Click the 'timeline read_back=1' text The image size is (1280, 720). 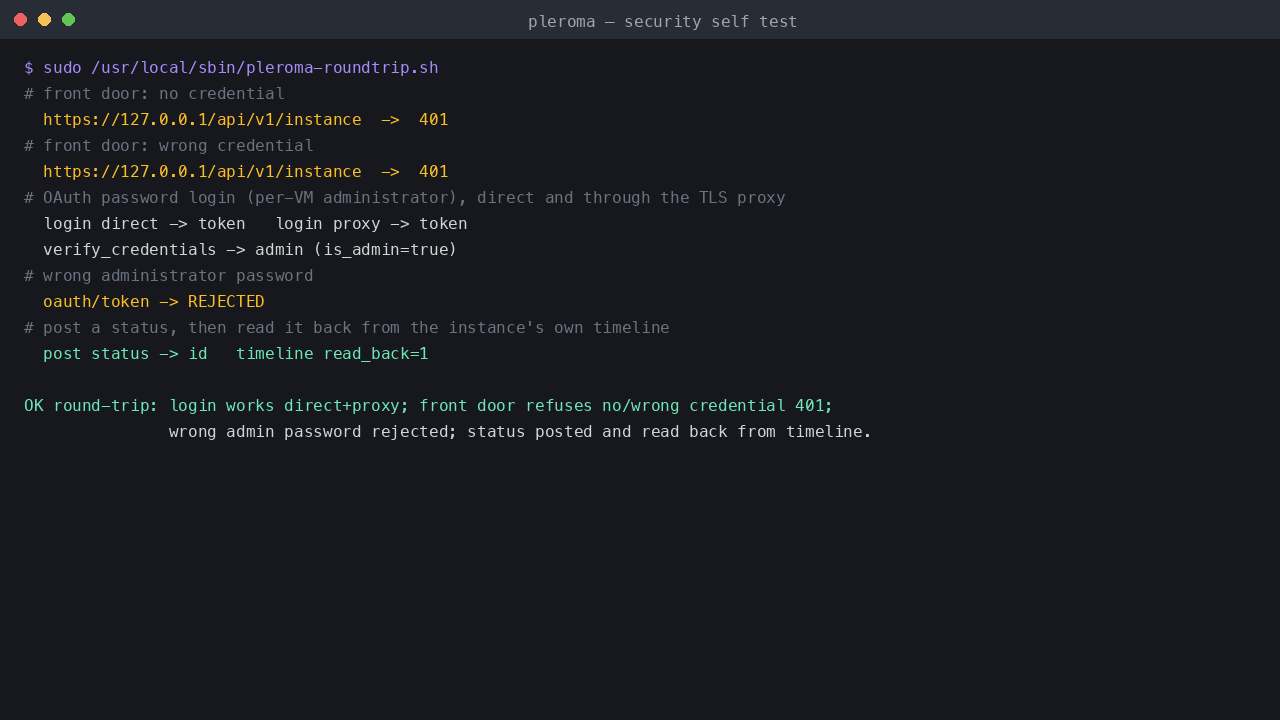[332, 354]
